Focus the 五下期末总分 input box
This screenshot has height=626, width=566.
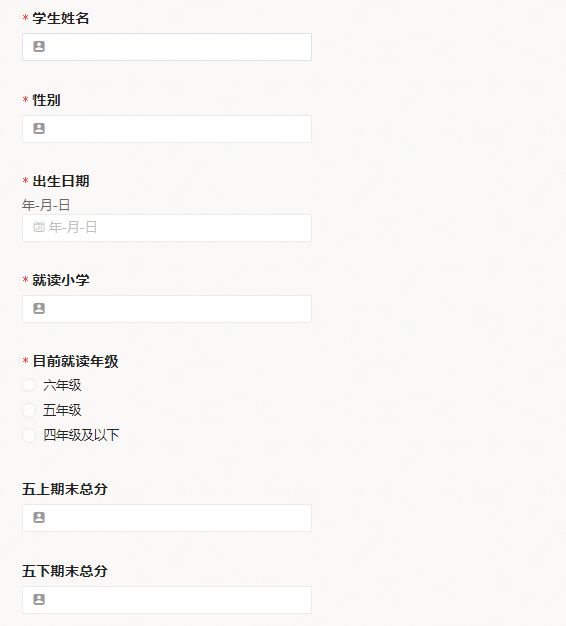(167, 600)
